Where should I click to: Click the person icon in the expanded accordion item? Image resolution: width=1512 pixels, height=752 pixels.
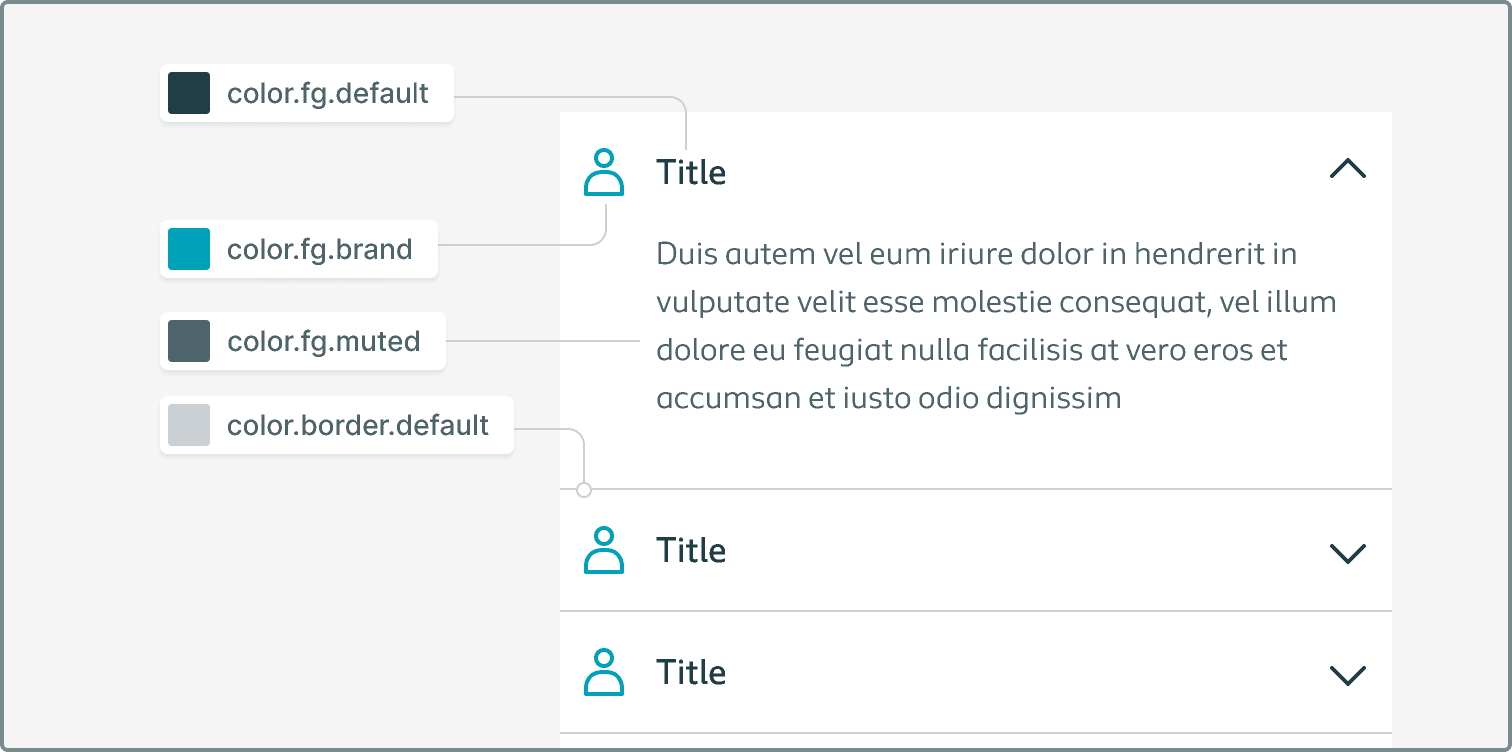click(x=604, y=172)
